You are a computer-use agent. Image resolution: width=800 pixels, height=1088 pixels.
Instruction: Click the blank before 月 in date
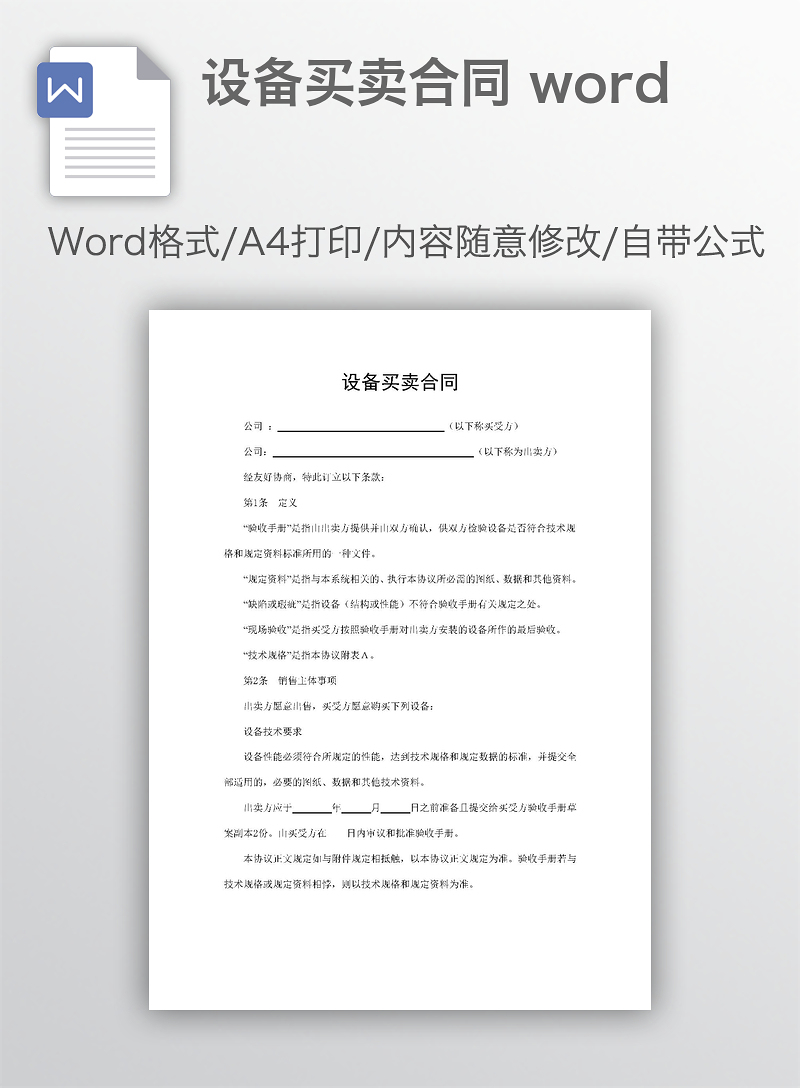(x=356, y=807)
